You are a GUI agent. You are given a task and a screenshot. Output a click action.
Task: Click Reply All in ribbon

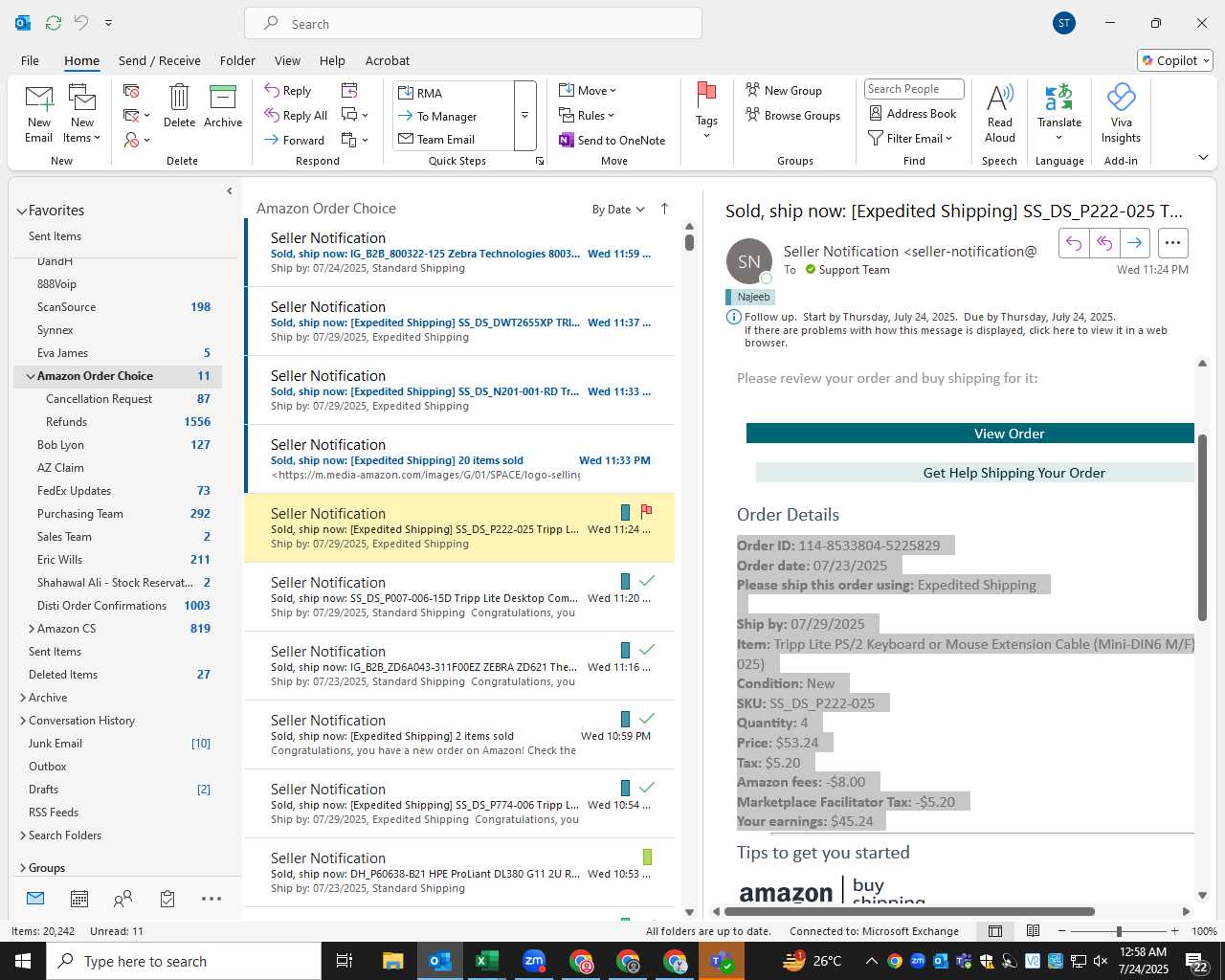point(297,116)
